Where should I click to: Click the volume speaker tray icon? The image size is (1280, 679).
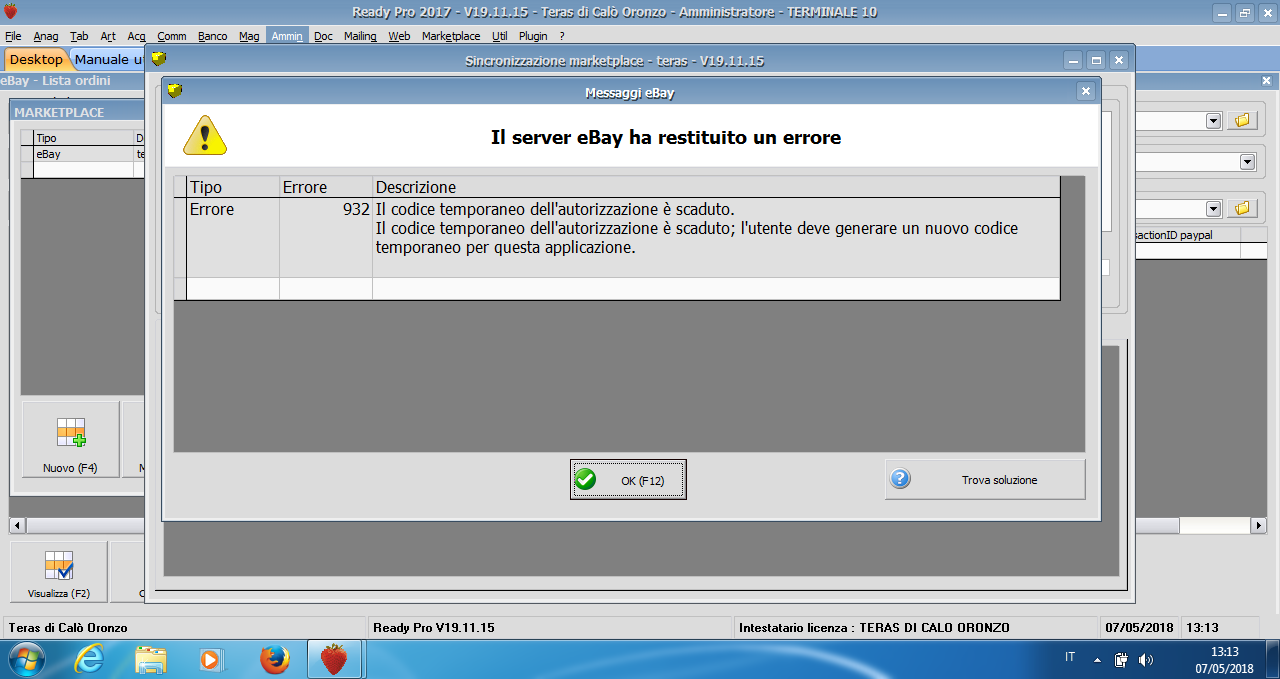coord(1146,660)
